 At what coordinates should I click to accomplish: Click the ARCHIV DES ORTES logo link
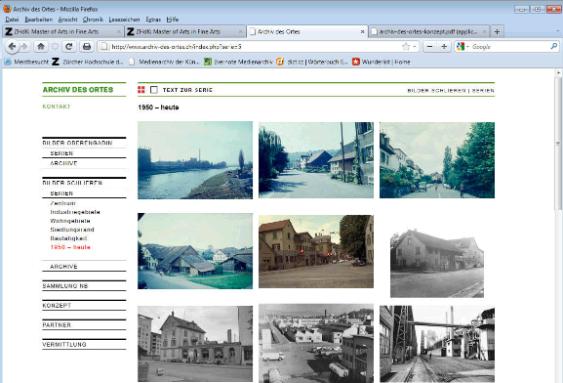pyautogui.click(x=78, y=90)
